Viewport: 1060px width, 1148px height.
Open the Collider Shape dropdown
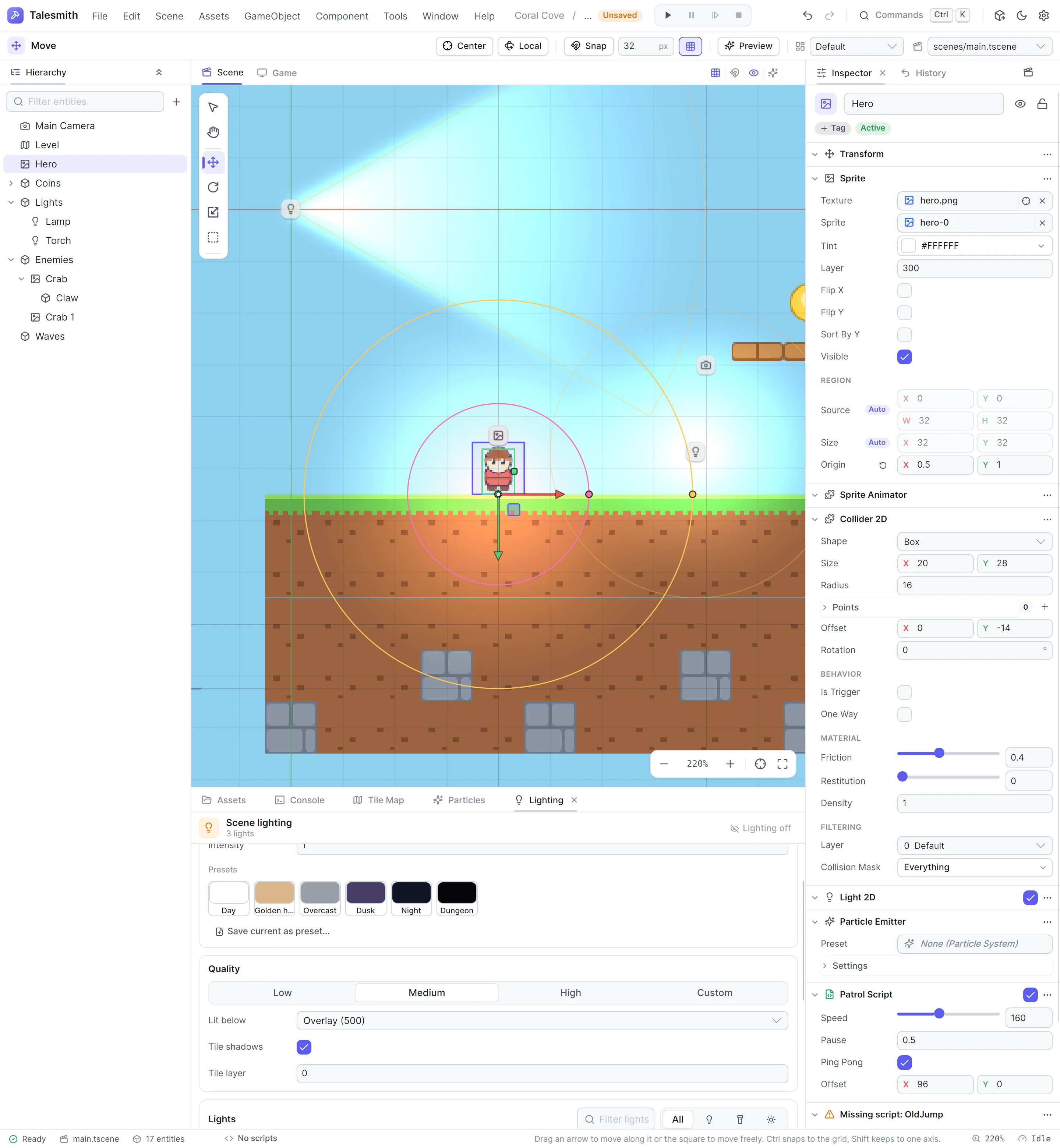(x=975, y=542)
